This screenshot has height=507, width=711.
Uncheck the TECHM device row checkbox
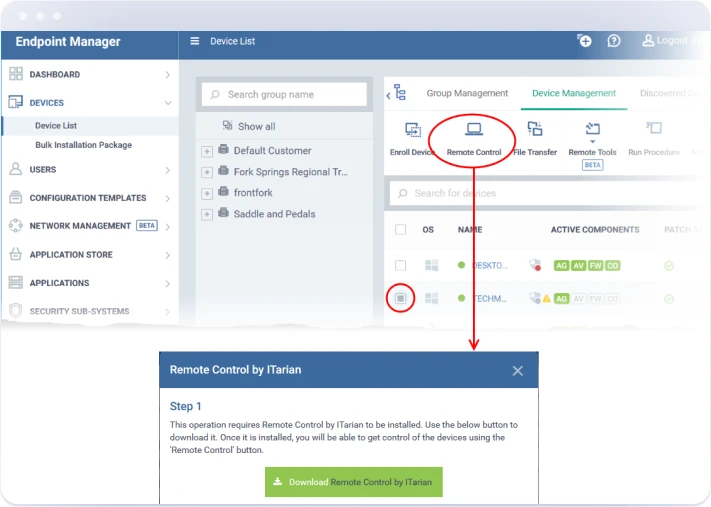point(400,298)
